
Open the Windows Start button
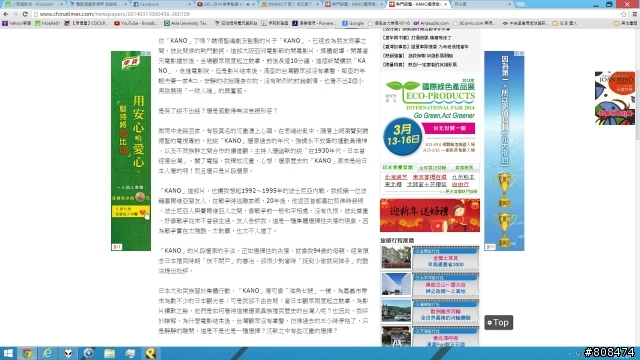point(8,353)
